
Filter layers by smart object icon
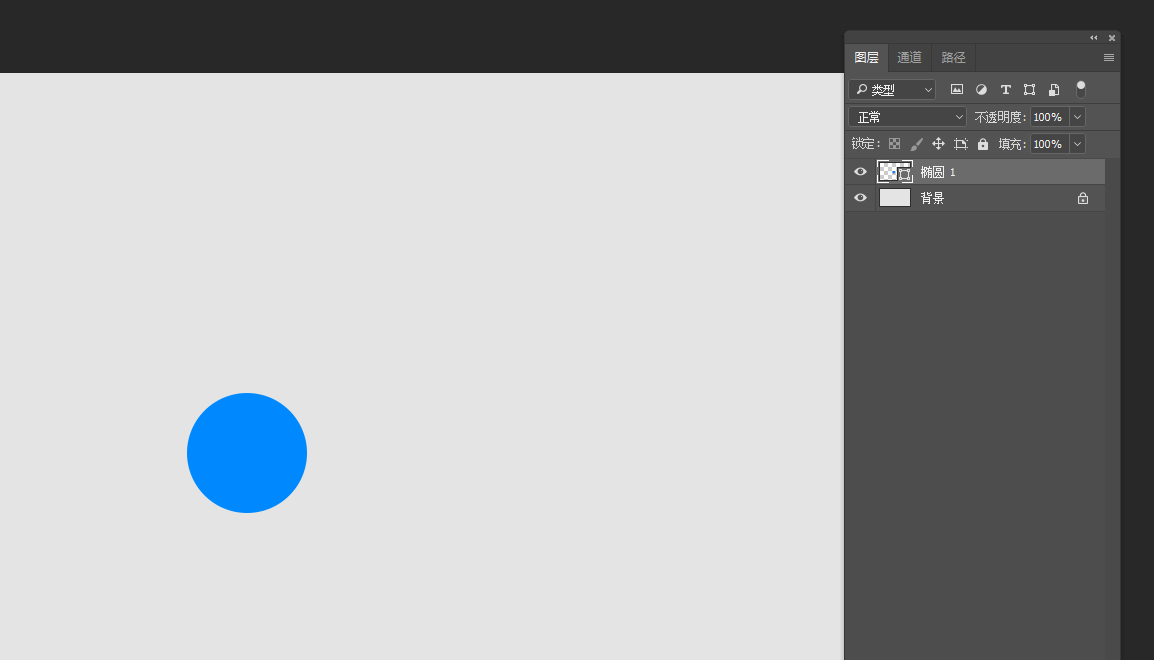(1054, 89)
